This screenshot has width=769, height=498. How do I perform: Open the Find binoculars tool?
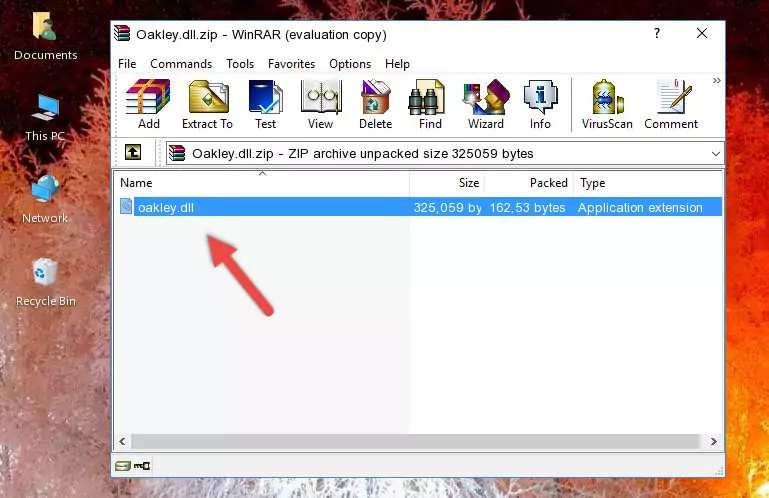point(430,105)
